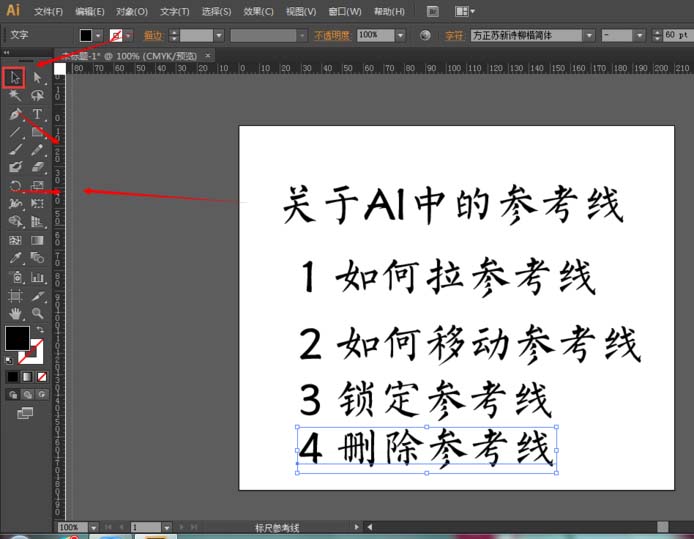Pick the Pen tool
694x539 pixels.
pyautogui.click(x=15, y=114)
